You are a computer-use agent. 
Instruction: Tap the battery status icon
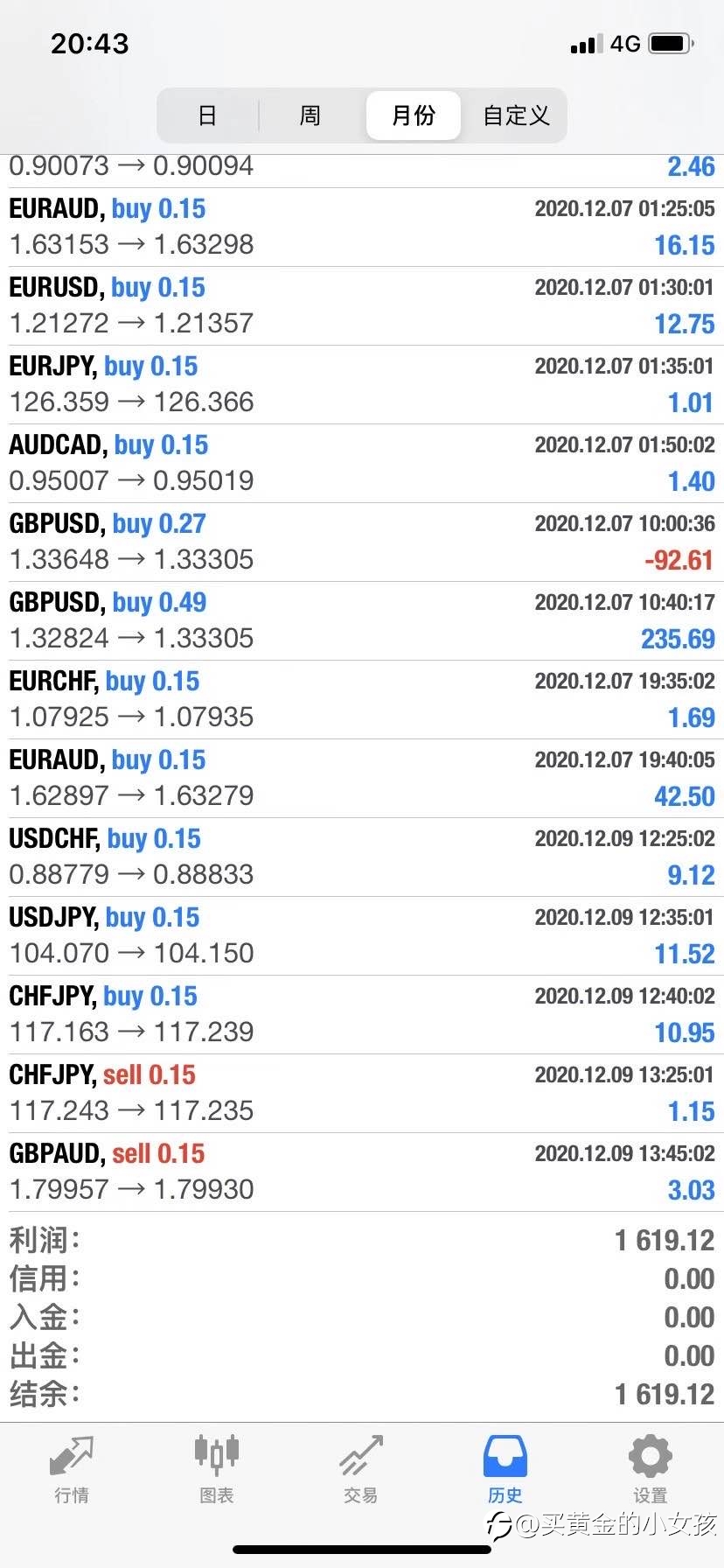tap(672, 43)
